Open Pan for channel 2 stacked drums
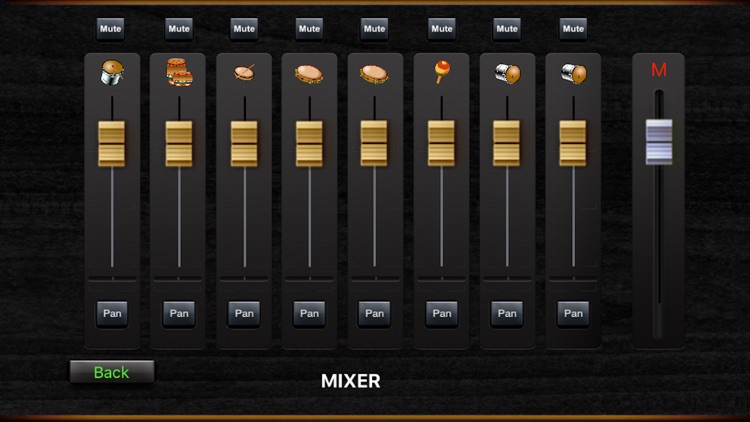The image size is (750, 422). [x=179, y=313]
